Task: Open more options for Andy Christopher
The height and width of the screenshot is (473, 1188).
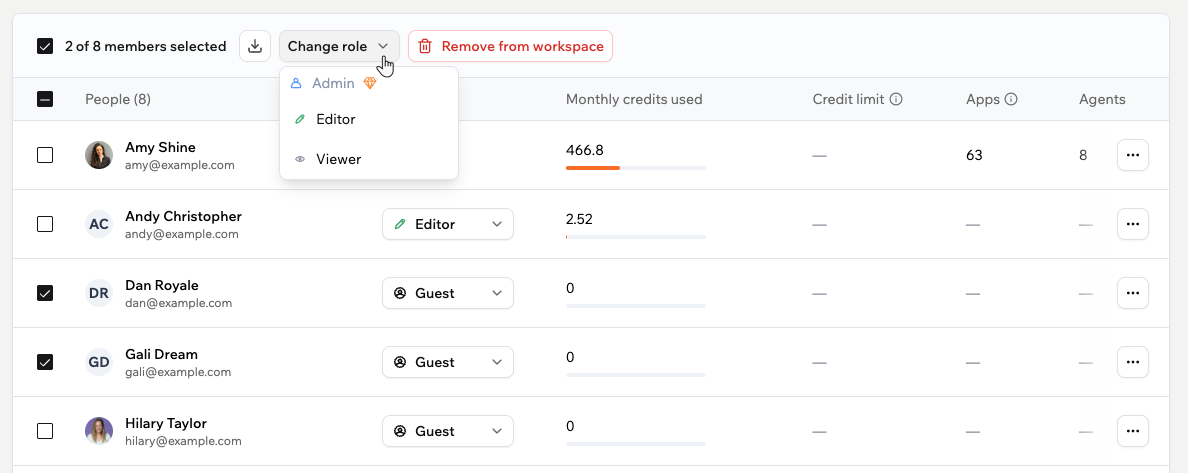Action: tap(1133, 224)
